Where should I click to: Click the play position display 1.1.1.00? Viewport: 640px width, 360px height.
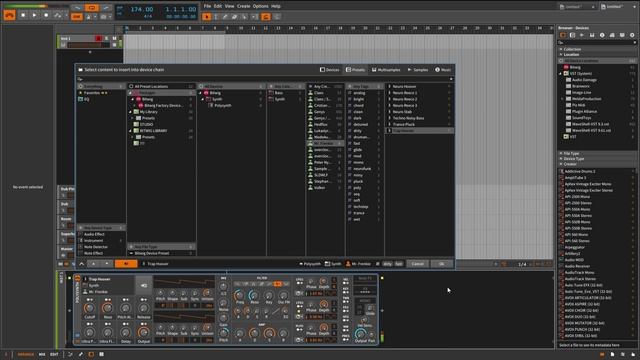point(181,9)
